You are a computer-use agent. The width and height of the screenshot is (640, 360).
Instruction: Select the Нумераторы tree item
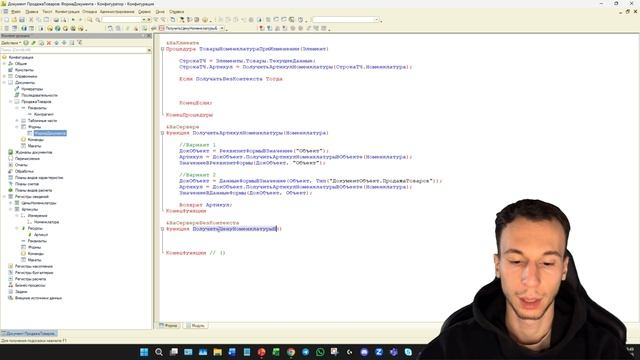point(32,89)
